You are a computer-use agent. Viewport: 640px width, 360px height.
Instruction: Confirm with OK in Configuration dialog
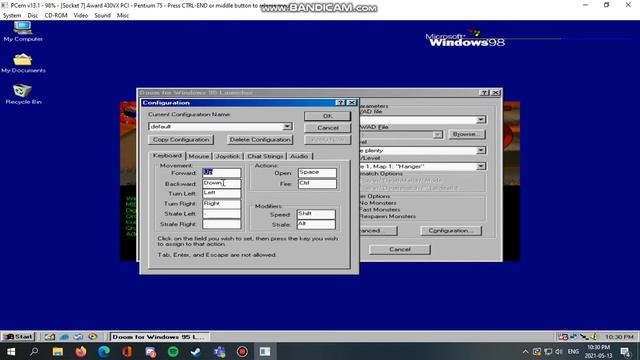(x=327, y=116)
